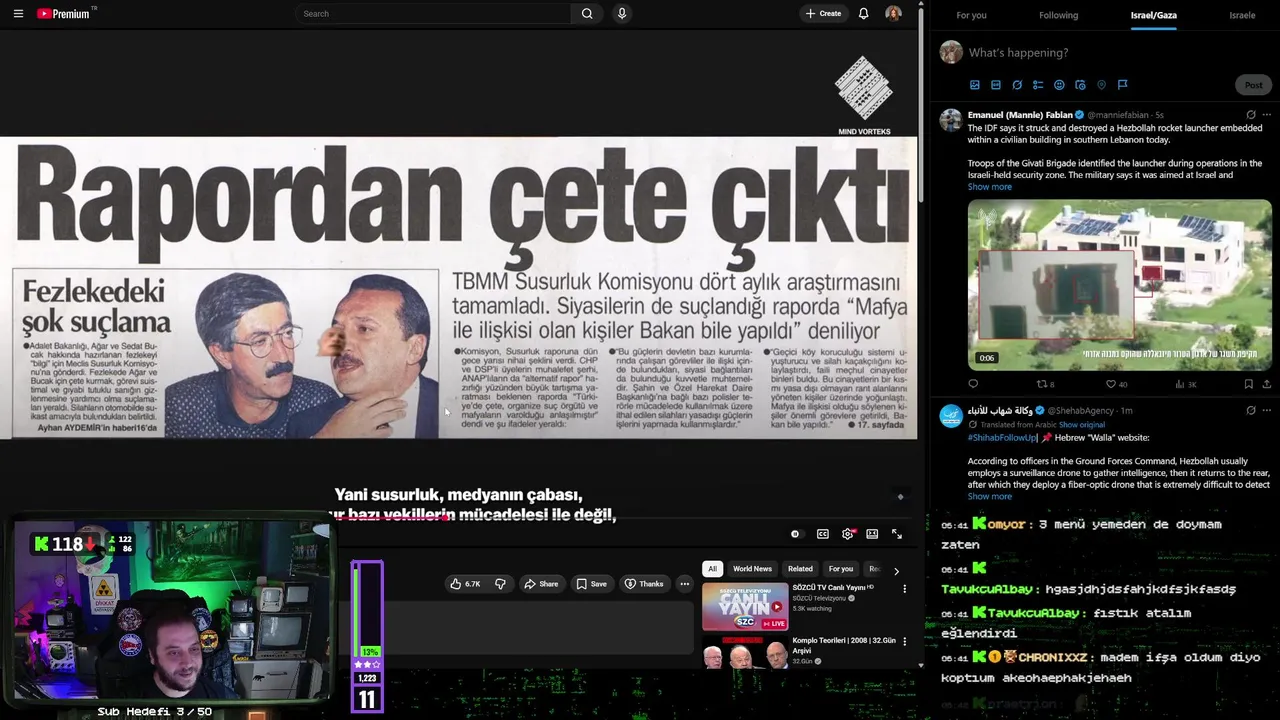Repost Emanuel Fabian's post with 8 reposts

point(1045,384)
